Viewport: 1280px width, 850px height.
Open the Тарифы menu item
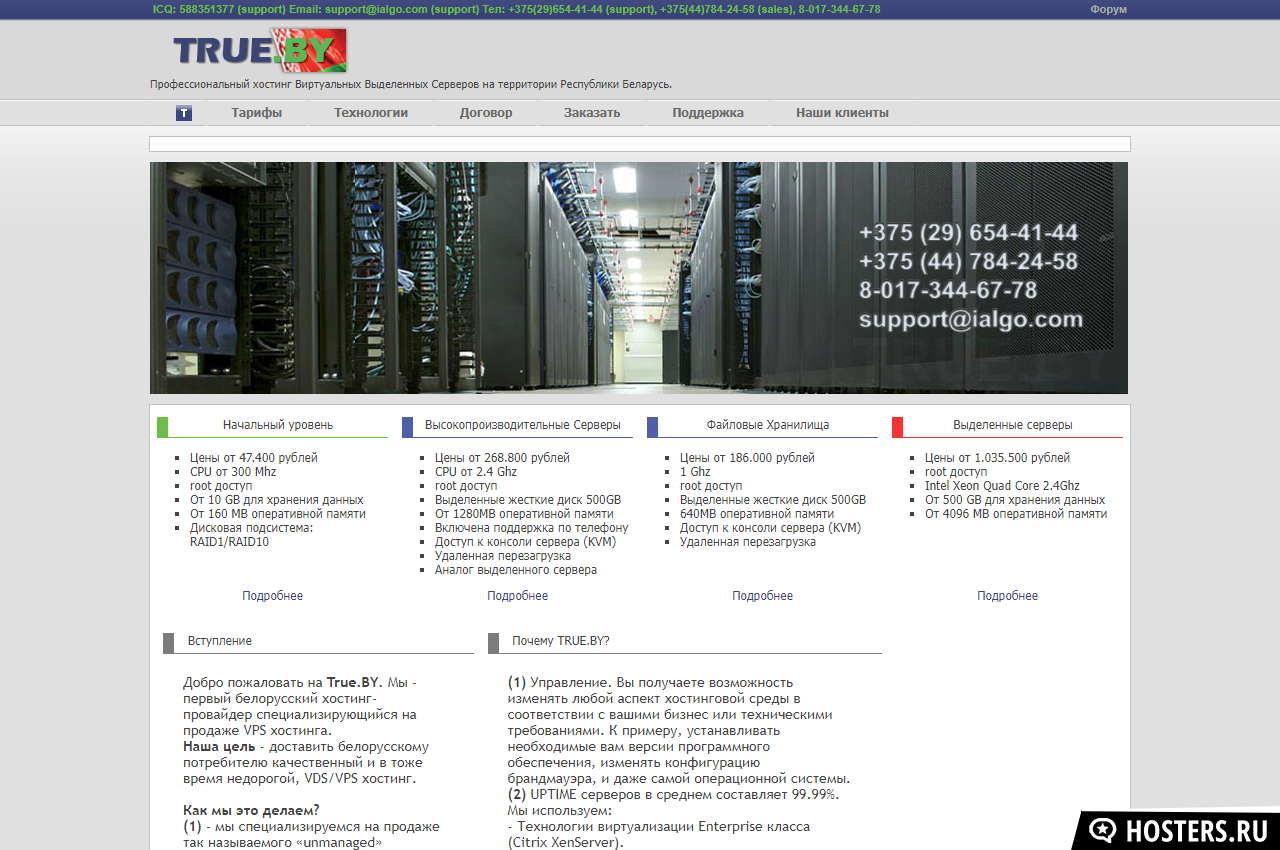pyautogui.click(x=257, y=113)
